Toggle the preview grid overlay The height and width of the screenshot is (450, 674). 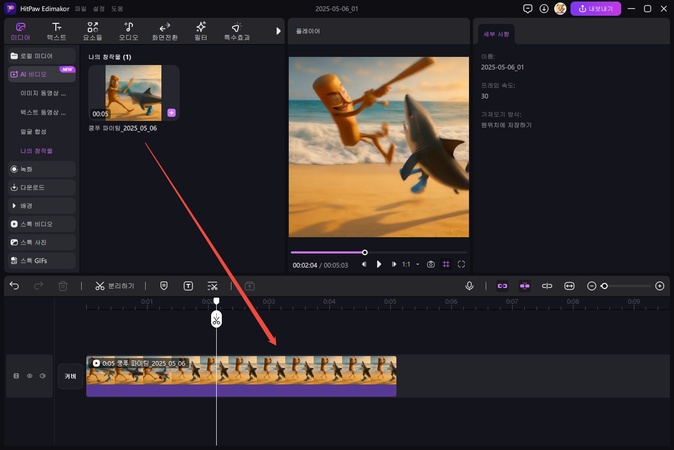pos(446,264)
